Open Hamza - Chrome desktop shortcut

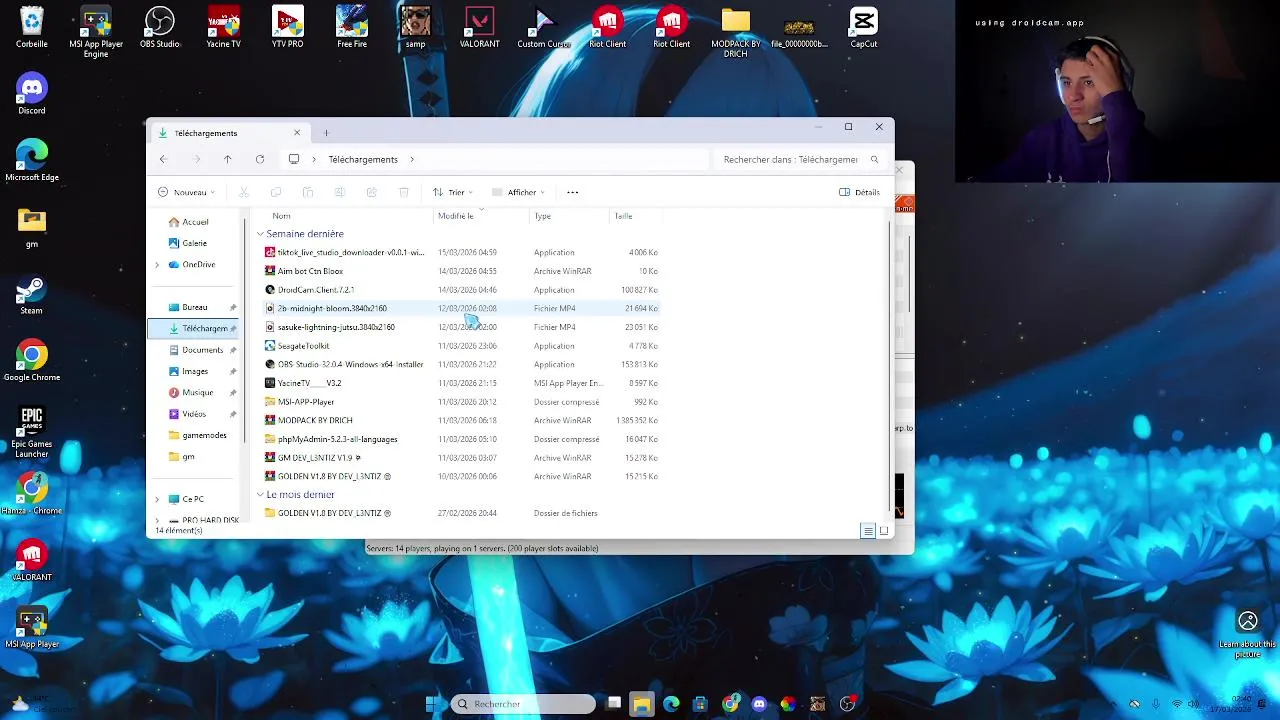click(32, 494)
